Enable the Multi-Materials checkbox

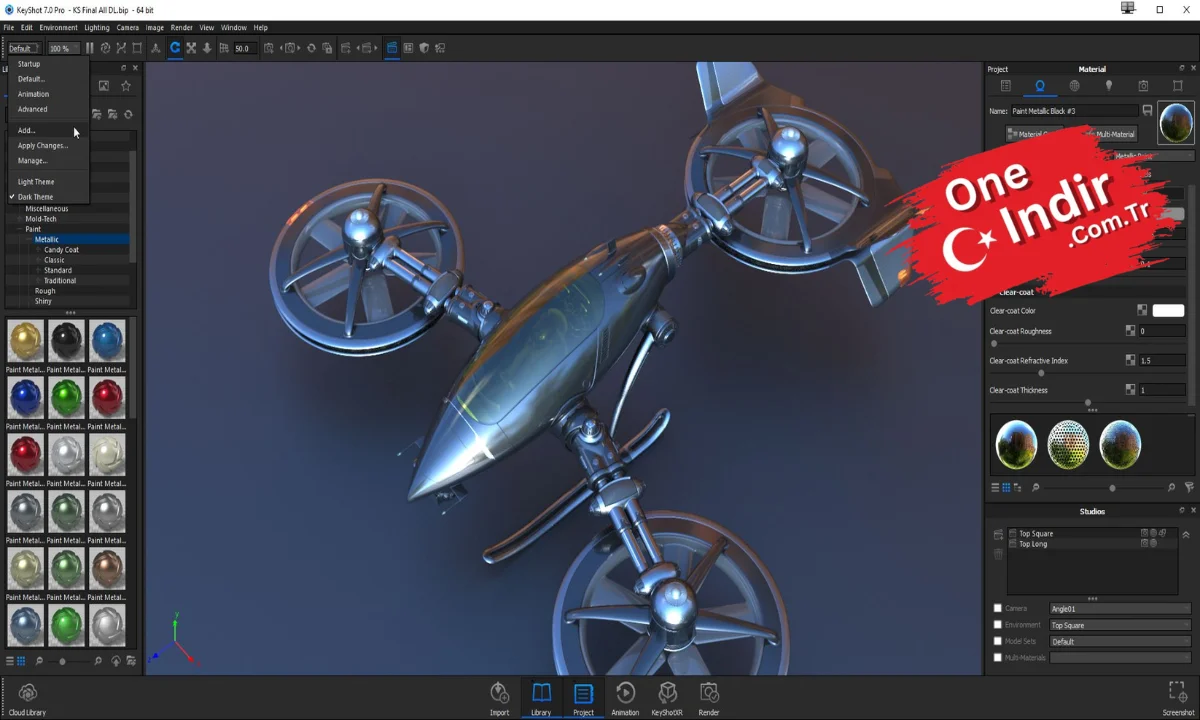click(997, 657)
